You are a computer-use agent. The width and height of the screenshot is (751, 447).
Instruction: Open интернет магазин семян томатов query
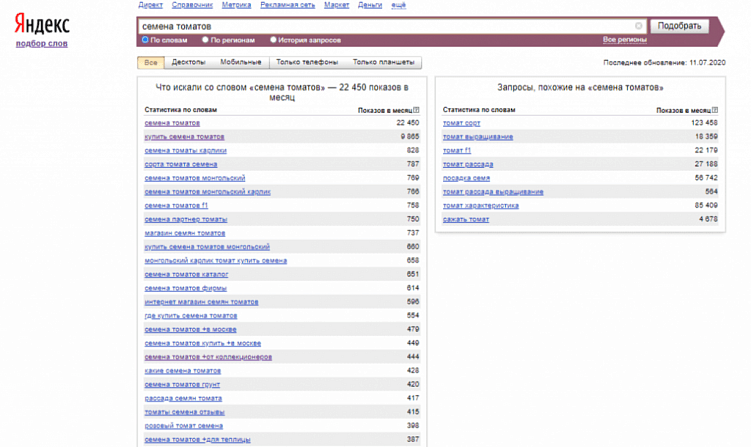click(x=201, y=302)
